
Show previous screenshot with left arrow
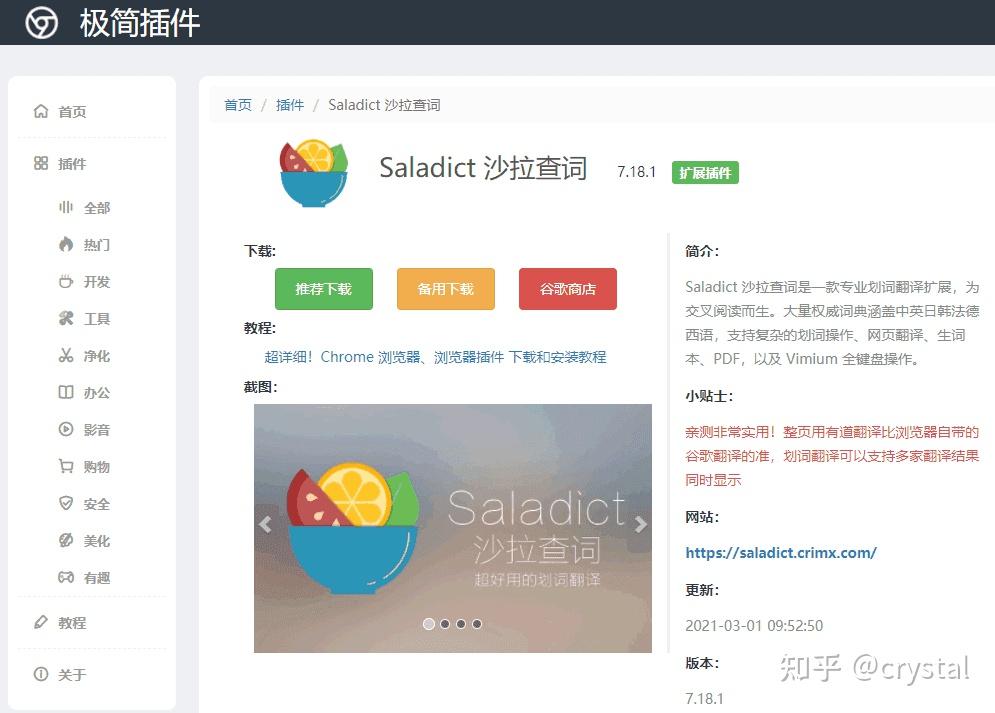(265, 525)
